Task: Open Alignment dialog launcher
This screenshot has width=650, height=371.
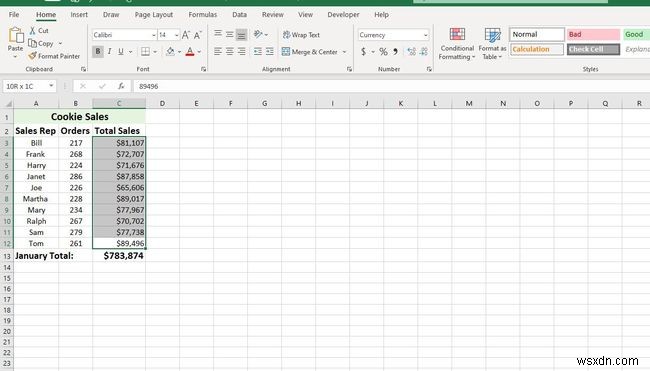Action: pyautogui.click(x=349, y=69)
